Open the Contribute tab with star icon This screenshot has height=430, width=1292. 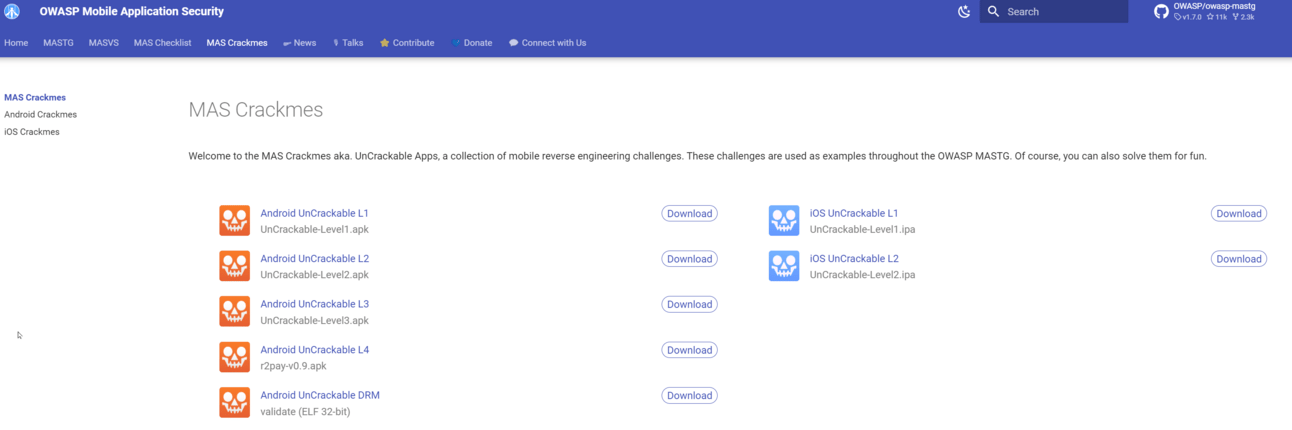tap(407, 43)
